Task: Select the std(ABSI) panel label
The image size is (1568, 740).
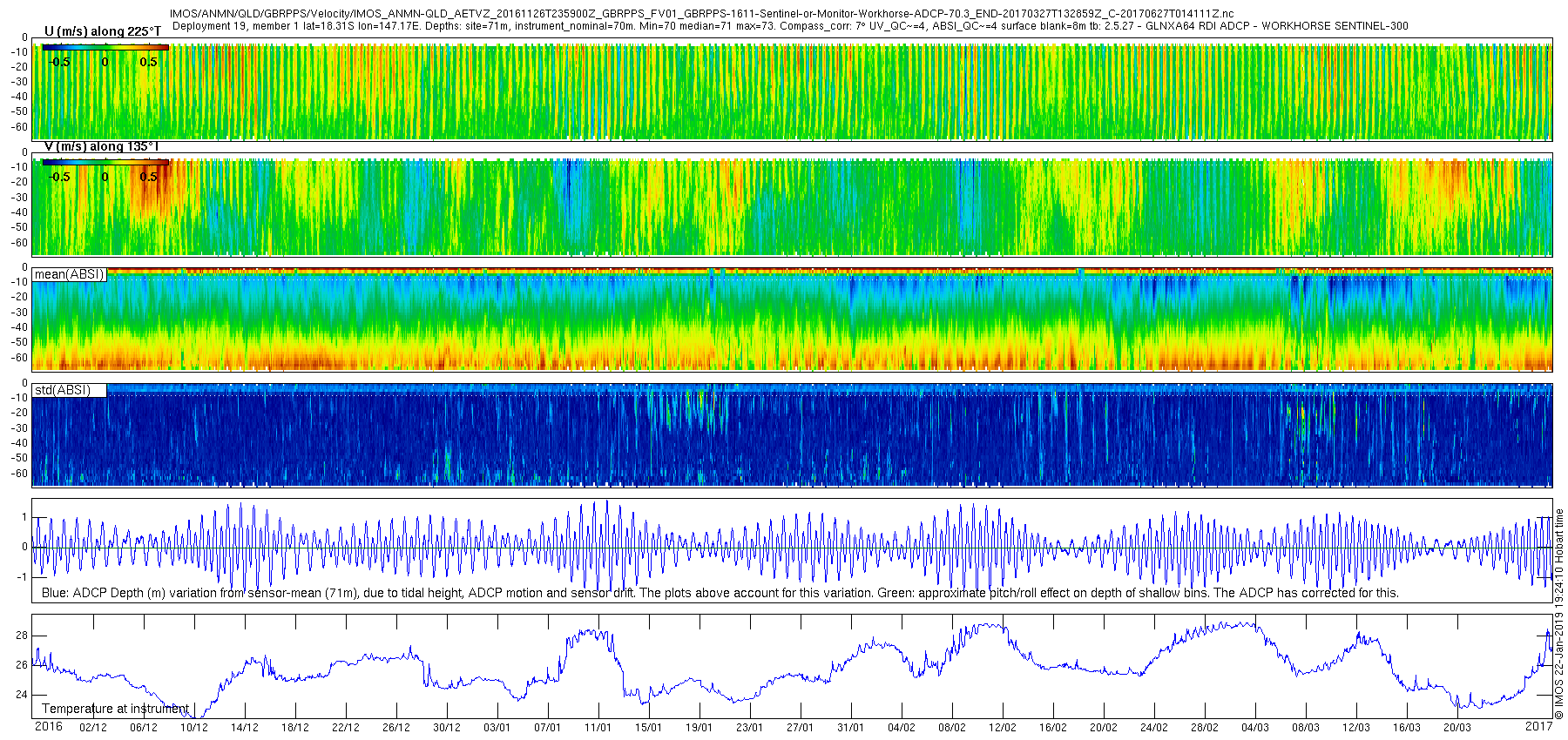Action: click(x=63, y=390)
